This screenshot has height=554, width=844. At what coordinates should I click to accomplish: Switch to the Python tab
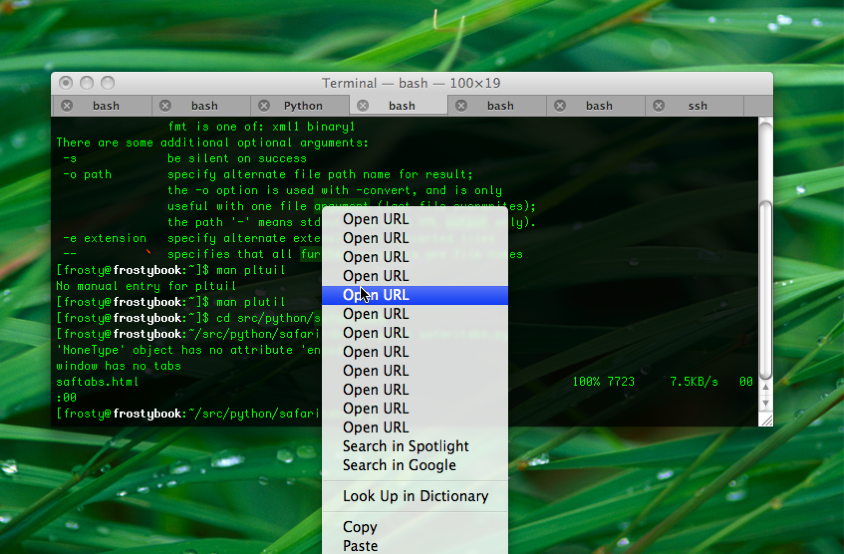coord(303,106)
